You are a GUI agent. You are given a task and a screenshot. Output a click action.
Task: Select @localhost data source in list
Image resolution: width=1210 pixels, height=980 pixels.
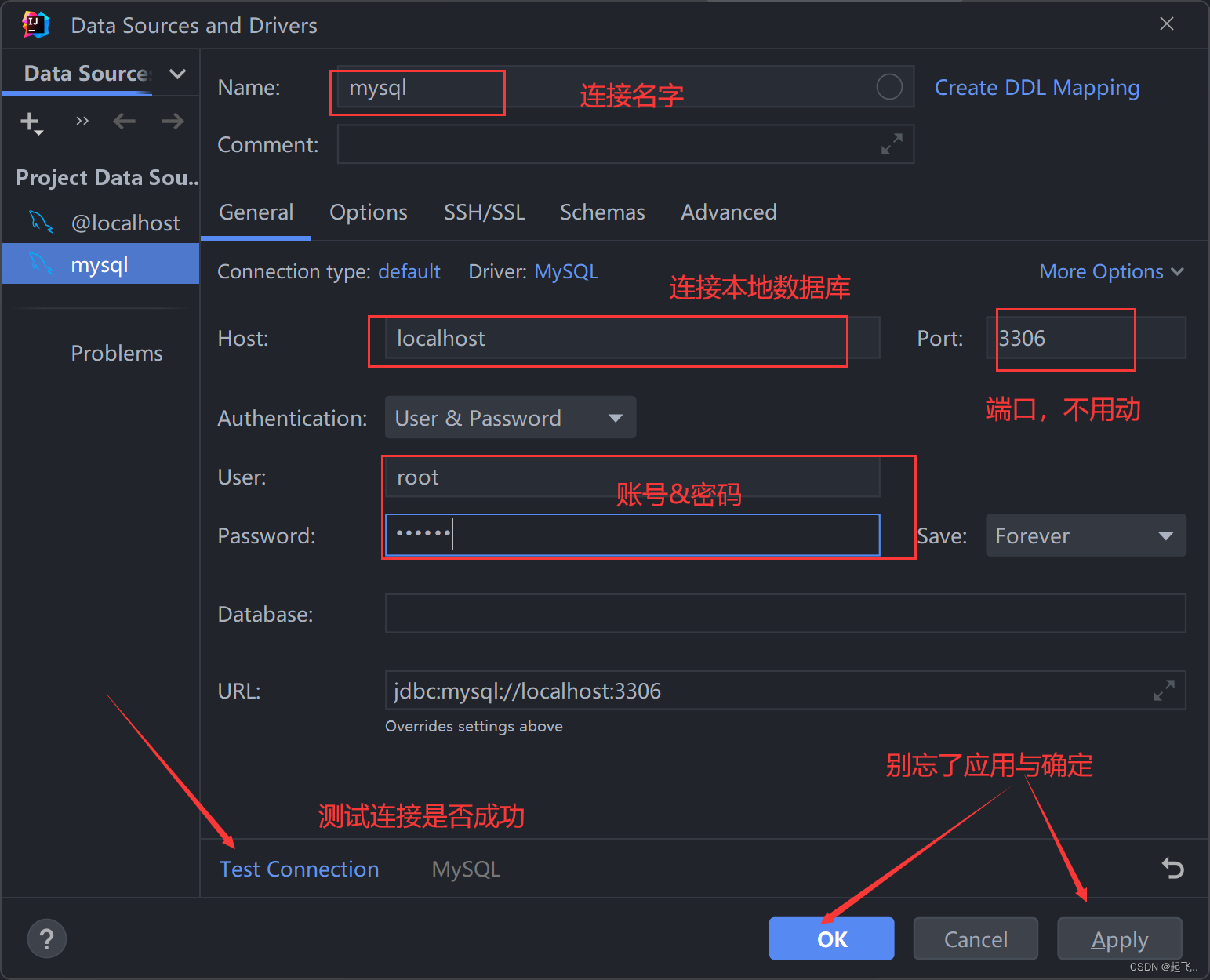[x=100, y=223]
